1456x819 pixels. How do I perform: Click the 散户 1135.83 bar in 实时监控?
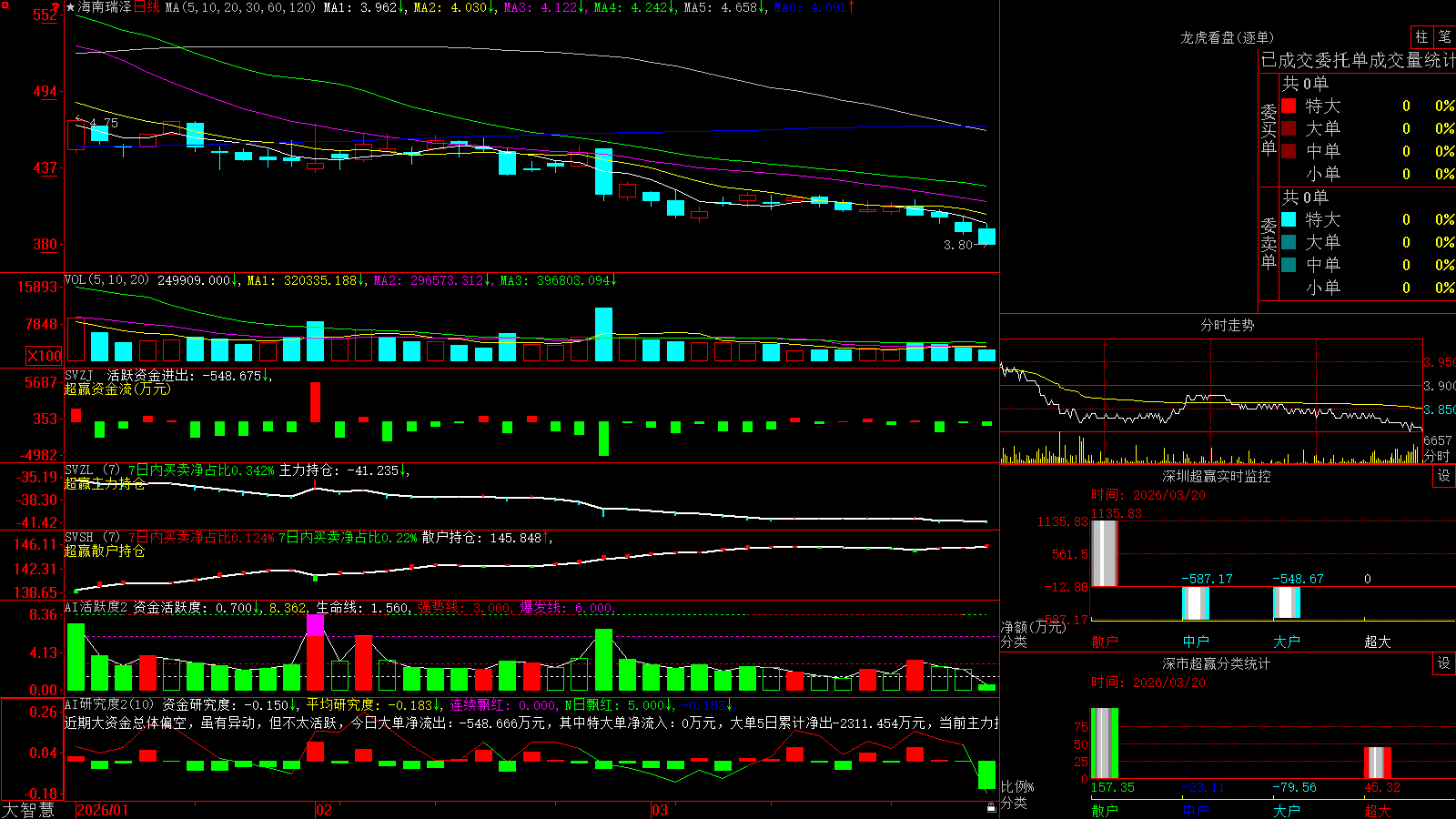click(x=1104, y=553)
